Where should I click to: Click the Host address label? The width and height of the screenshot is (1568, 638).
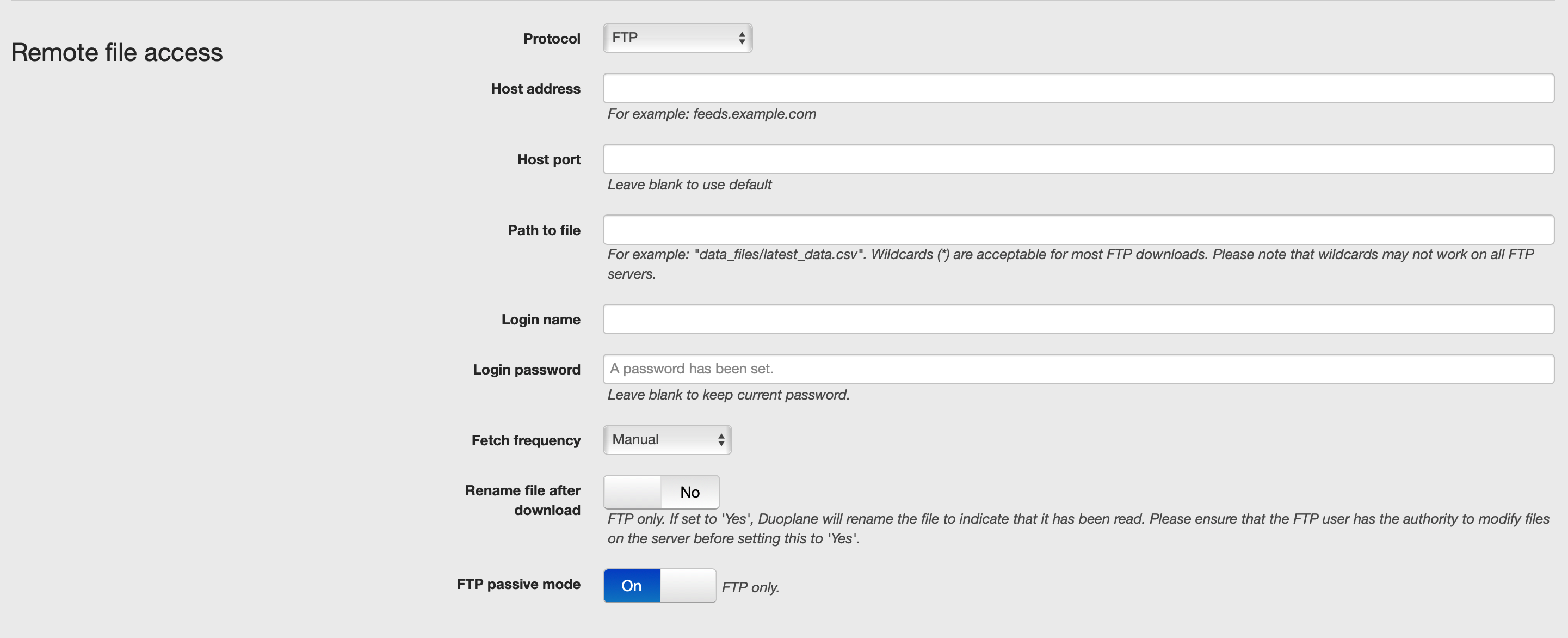pyautogui.click(x=536, y=89)
